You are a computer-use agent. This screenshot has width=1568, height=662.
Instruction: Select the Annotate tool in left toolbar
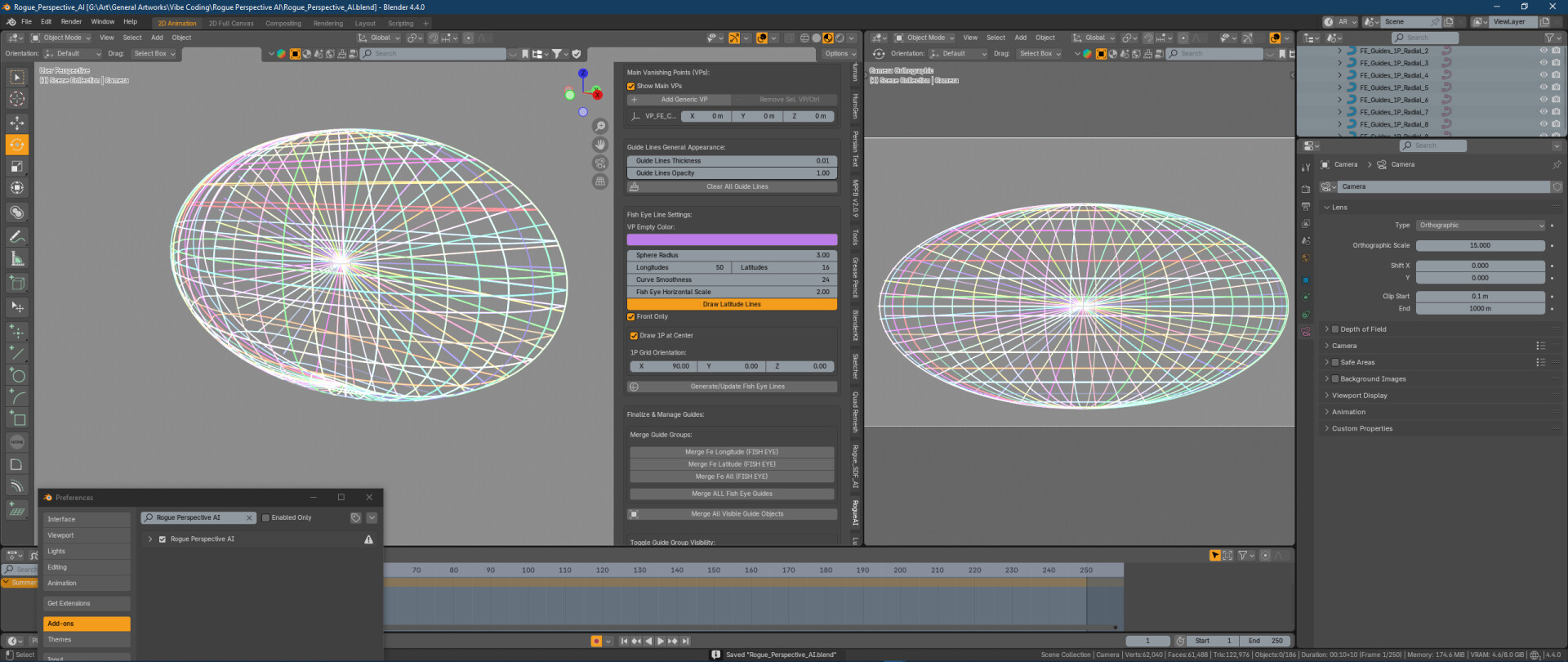[x=17, y=237]
